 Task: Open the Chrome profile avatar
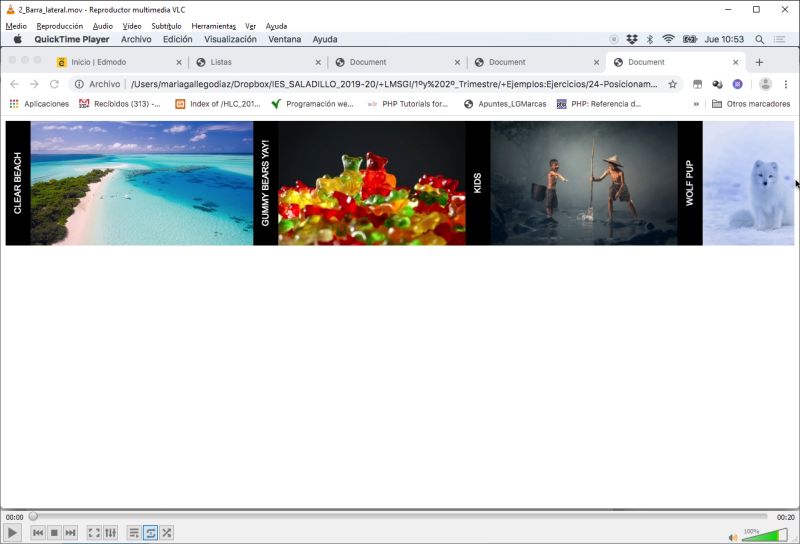[x=765, y=84]
